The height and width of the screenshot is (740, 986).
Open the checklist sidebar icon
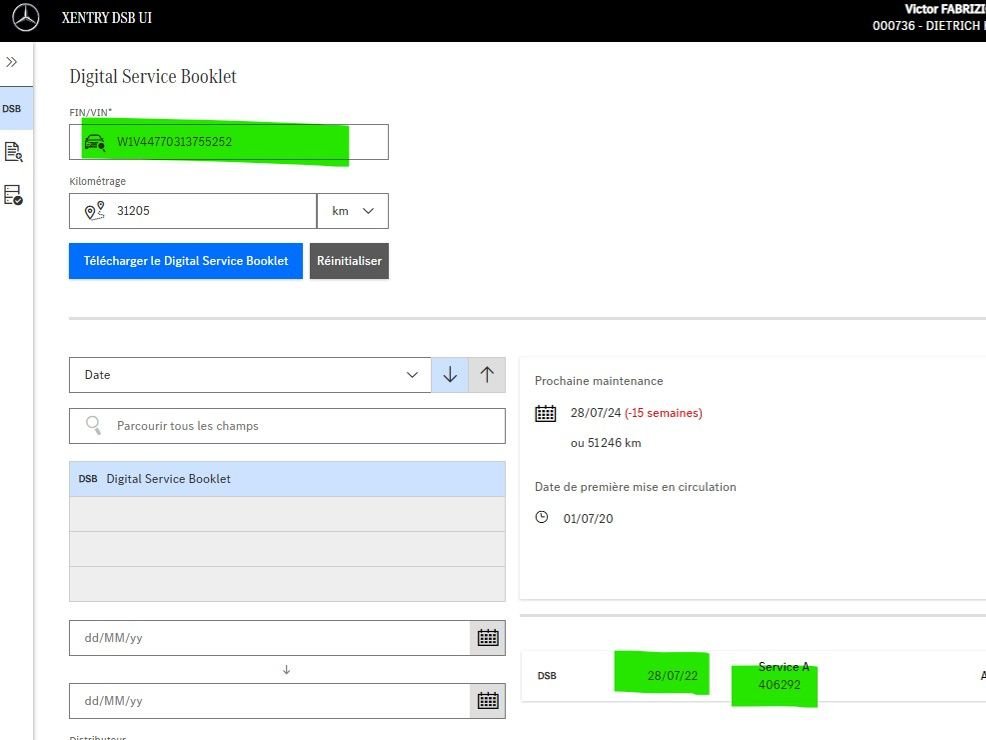[x=13, y=195]
